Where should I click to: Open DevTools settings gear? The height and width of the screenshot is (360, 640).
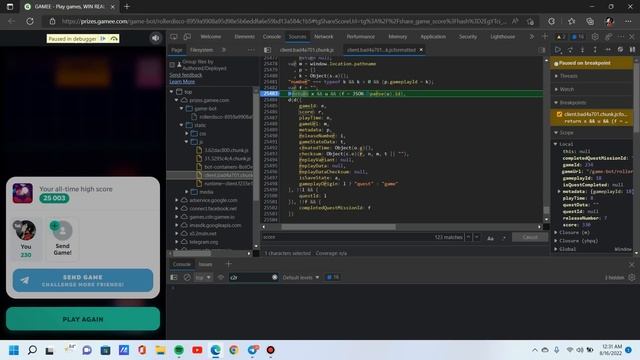pyautogui.click(x=595, y=37)
